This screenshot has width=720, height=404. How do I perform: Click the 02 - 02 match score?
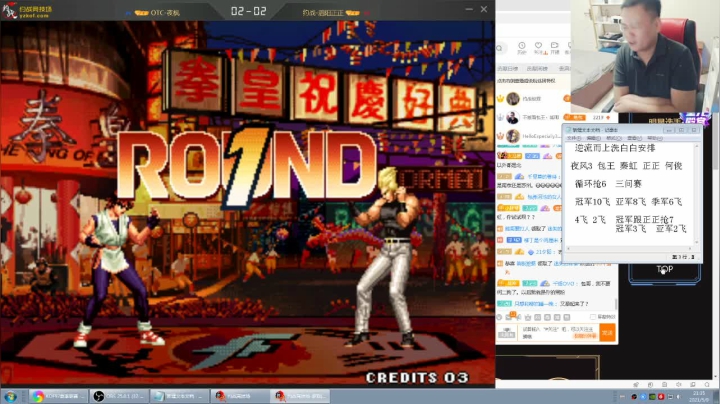pyautogui.click(x=248, y=11)
